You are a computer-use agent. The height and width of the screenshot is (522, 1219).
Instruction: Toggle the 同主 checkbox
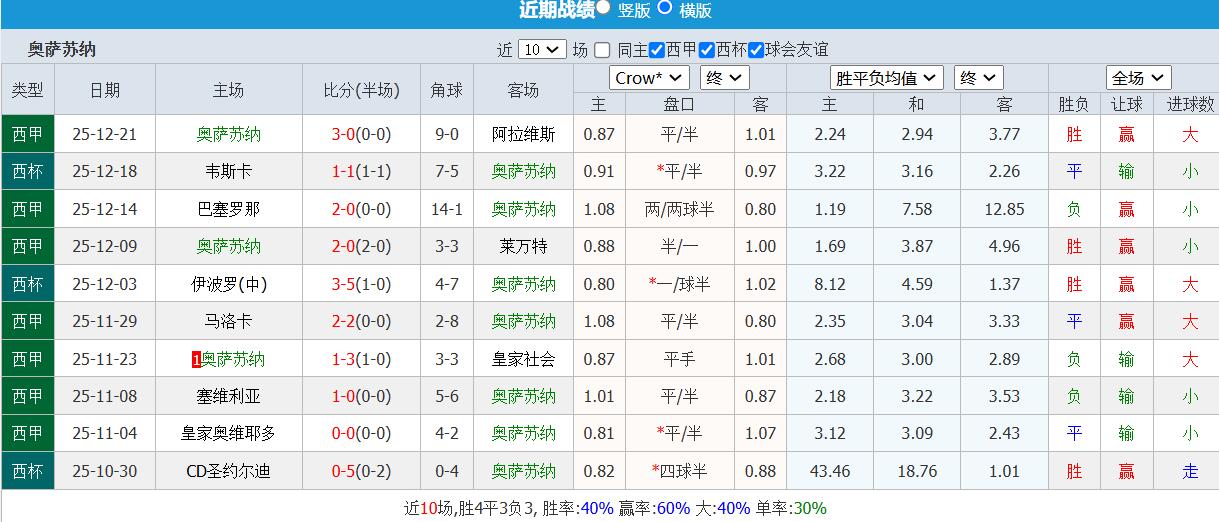tap(602, 50)
